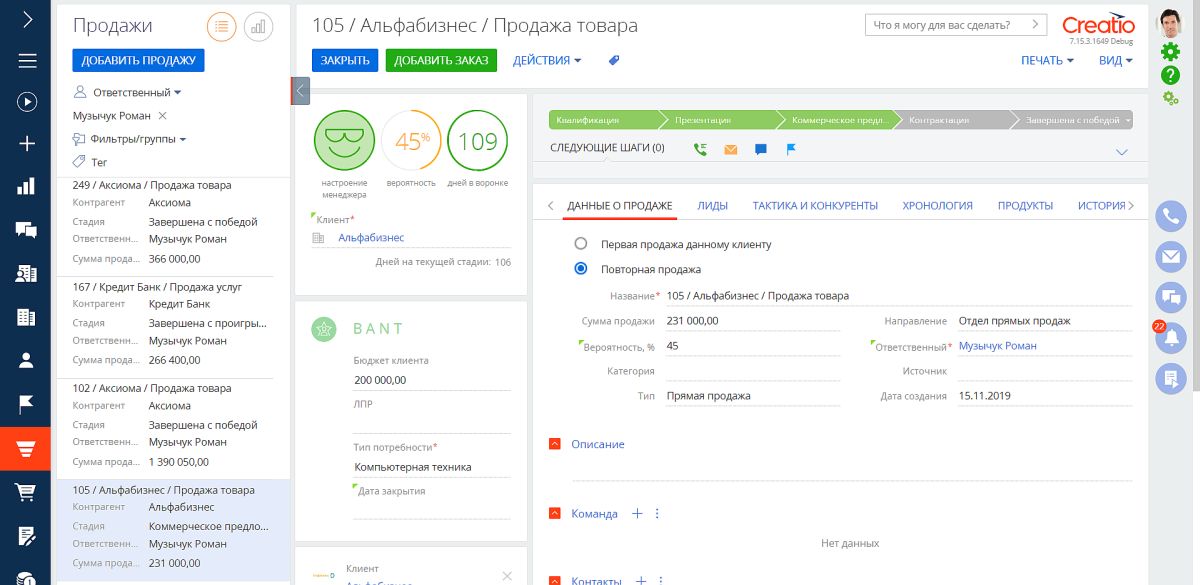1200x585 pixels.
Task: Remove the Музычук Роман filter
Action: (x=163, y=116)
